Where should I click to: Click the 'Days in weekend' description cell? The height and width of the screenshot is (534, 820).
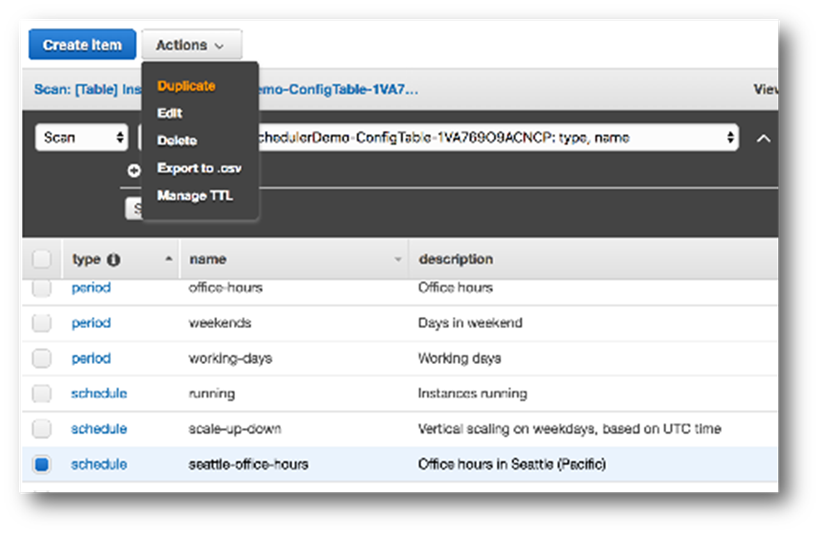point(470,323)
